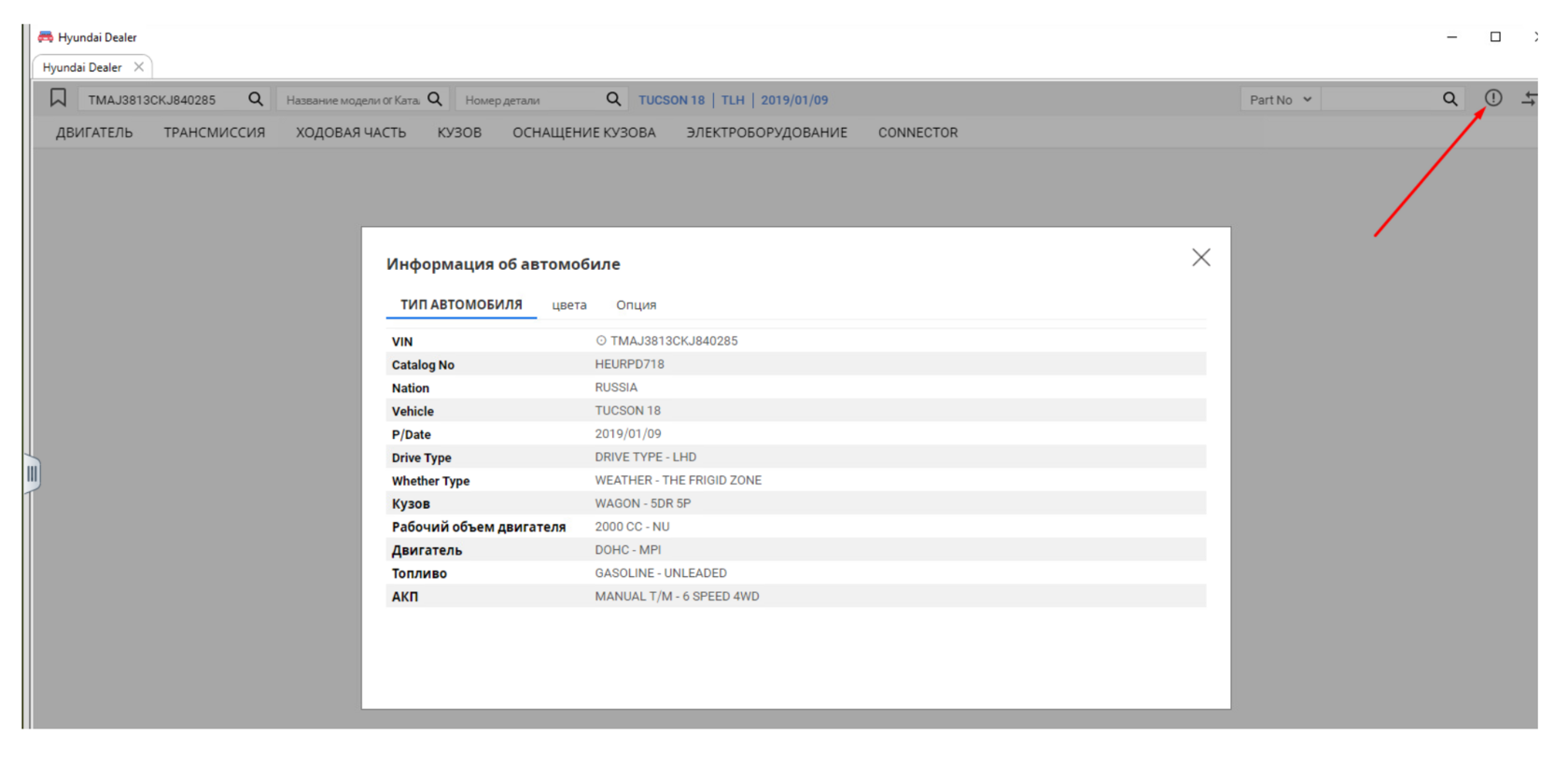
Task: Click the Part No search magnifier icon
Action: 1449,99
